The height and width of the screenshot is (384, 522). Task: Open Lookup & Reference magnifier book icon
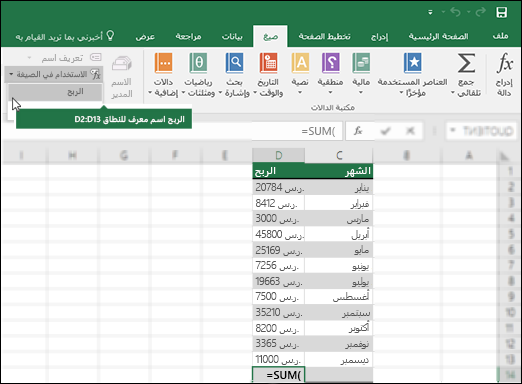pos(234,63)
